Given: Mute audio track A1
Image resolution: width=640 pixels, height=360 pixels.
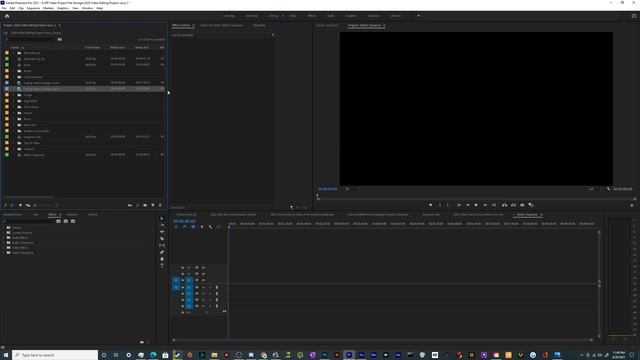Looking at the screenshot, I should pyautogui.click(x=203, y=287).
